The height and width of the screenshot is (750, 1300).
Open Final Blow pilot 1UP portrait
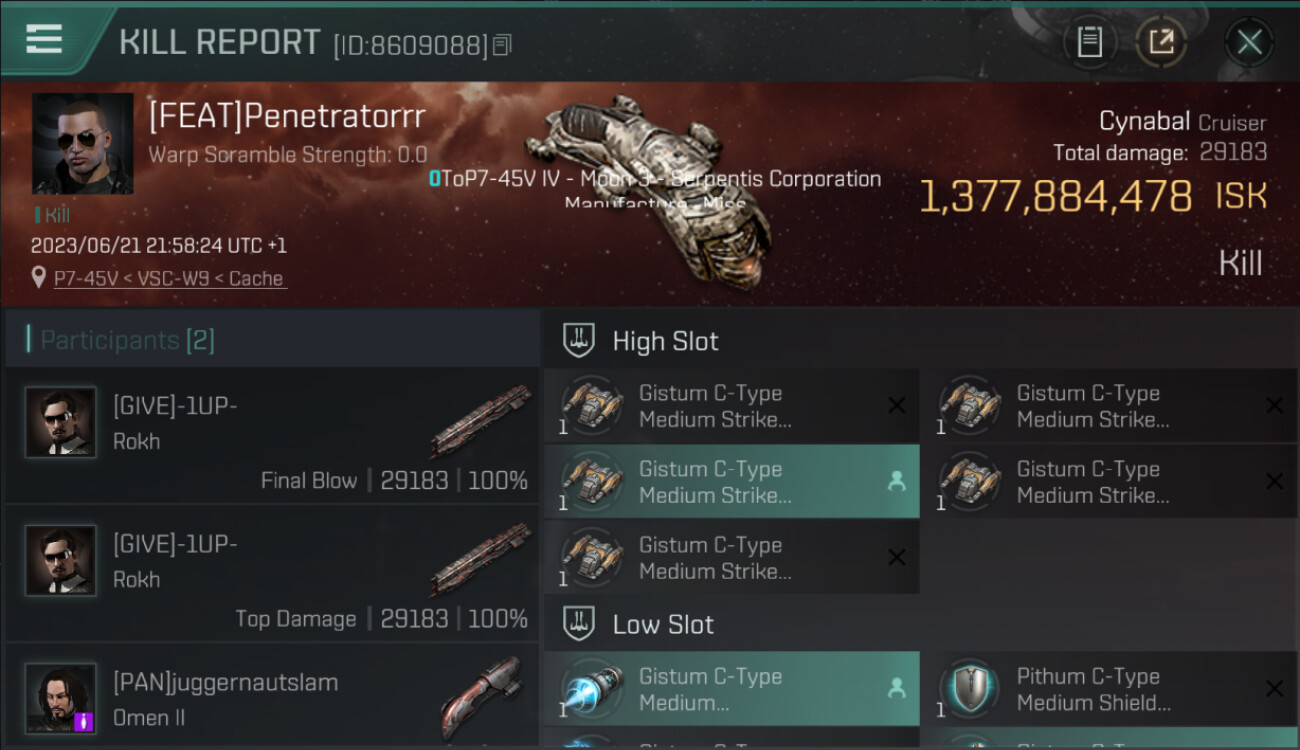coord(60,422)
